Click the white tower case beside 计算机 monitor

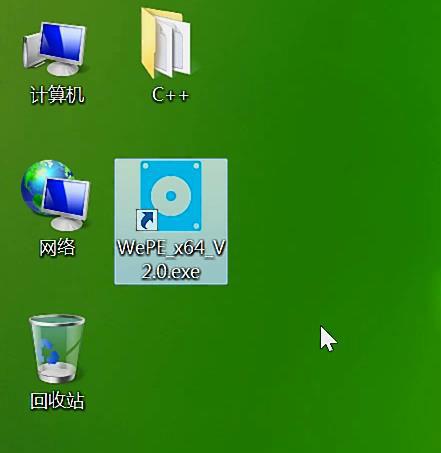pos(31,51)
